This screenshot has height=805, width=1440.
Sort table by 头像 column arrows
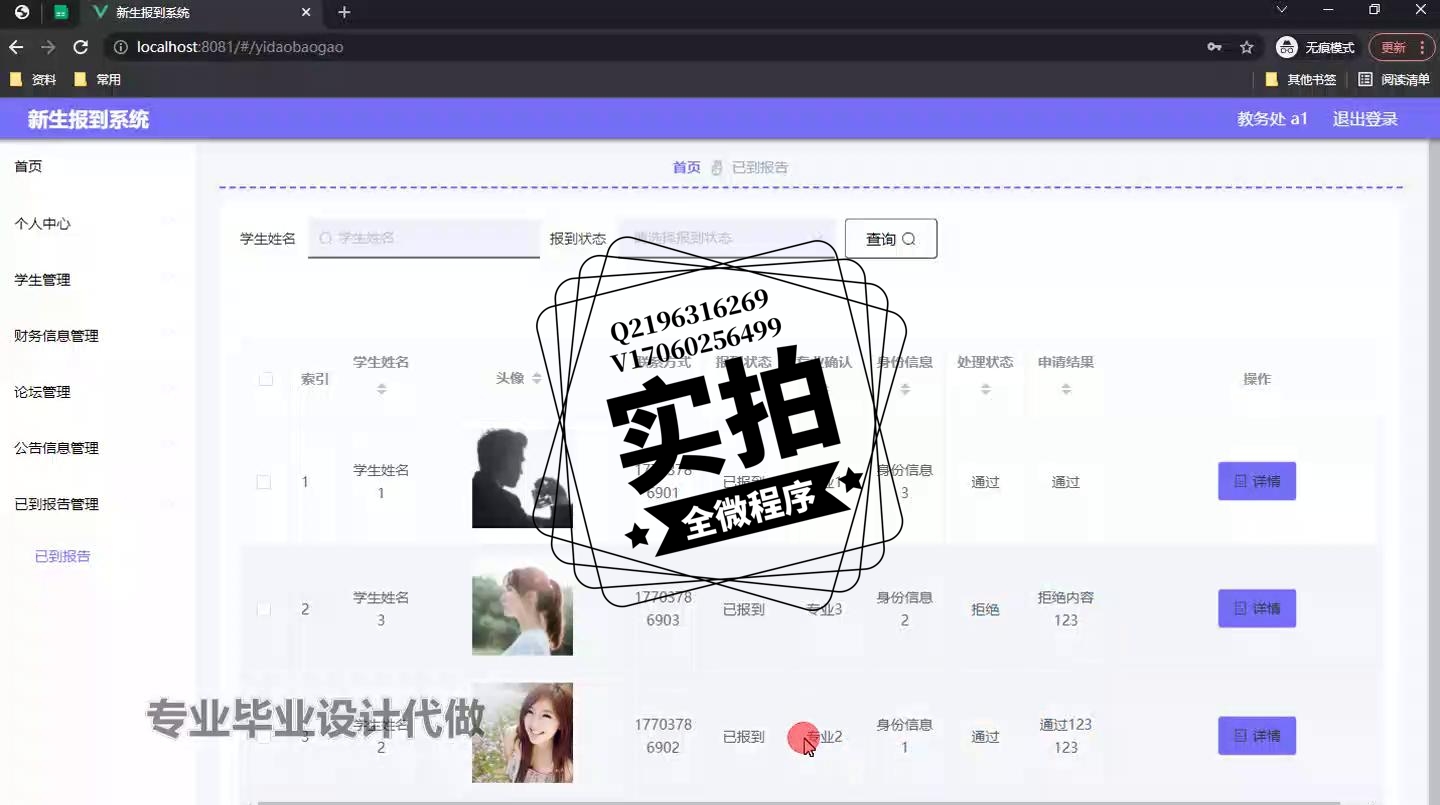click(x=537, y=378)
